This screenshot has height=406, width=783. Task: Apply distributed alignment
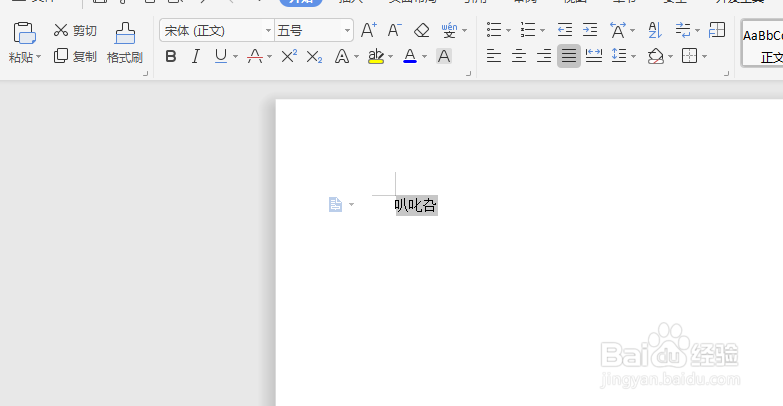[594, 56]
